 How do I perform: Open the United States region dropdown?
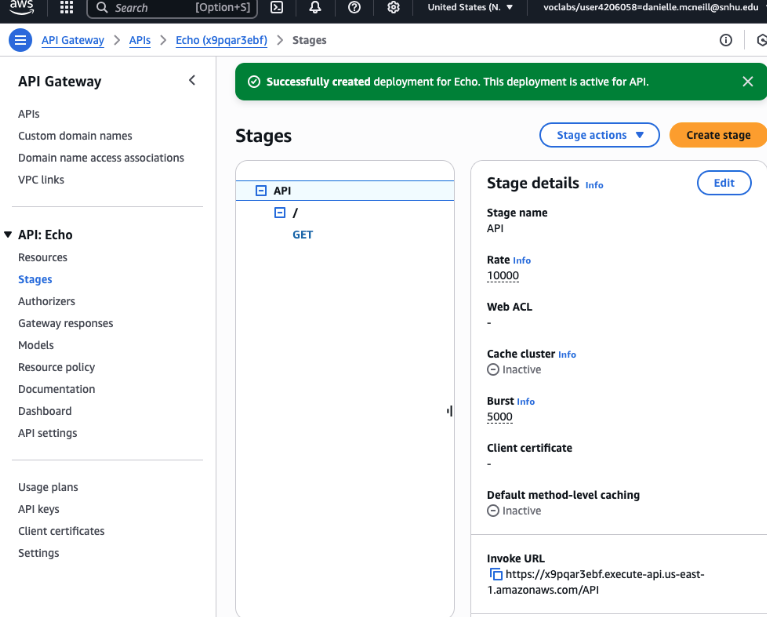[470, 7]
